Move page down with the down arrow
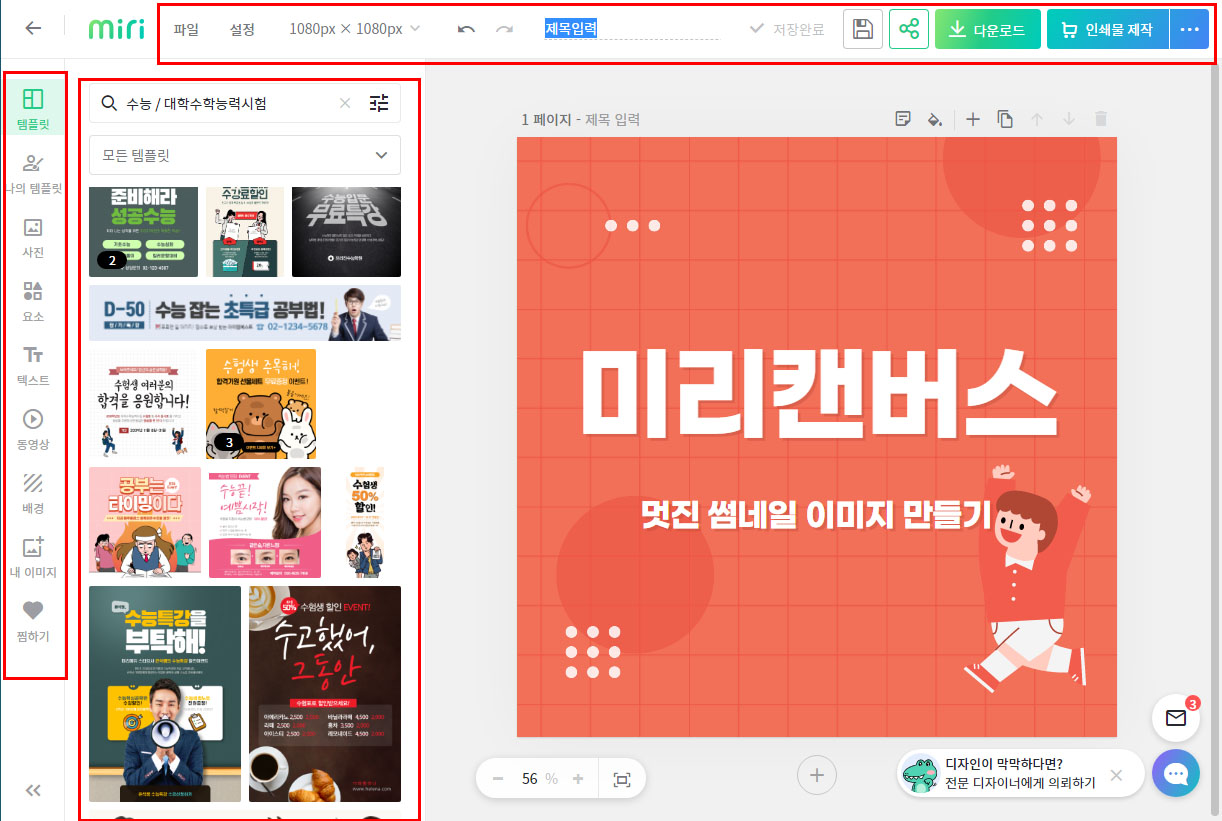This screenshot has width=1222, height=821. point(1069,119)
